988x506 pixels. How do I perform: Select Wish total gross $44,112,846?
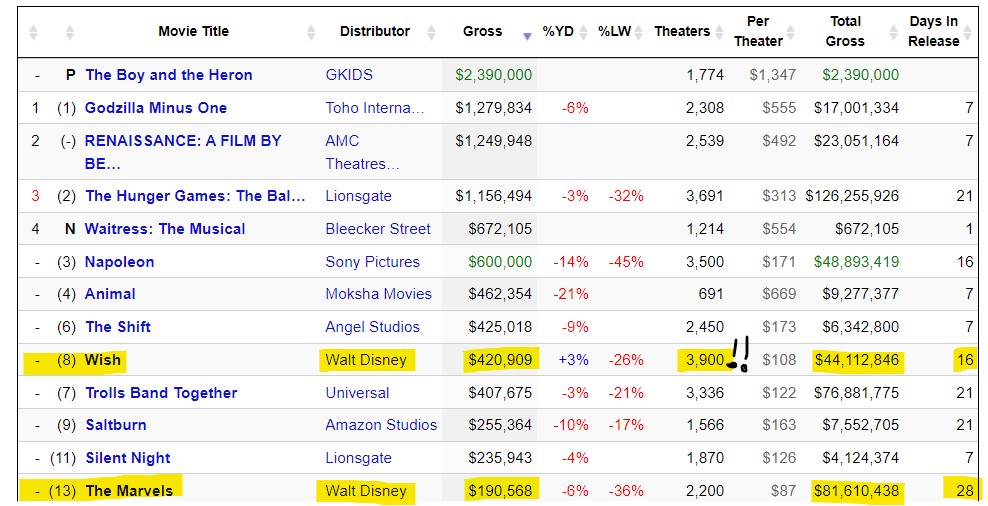857,360
